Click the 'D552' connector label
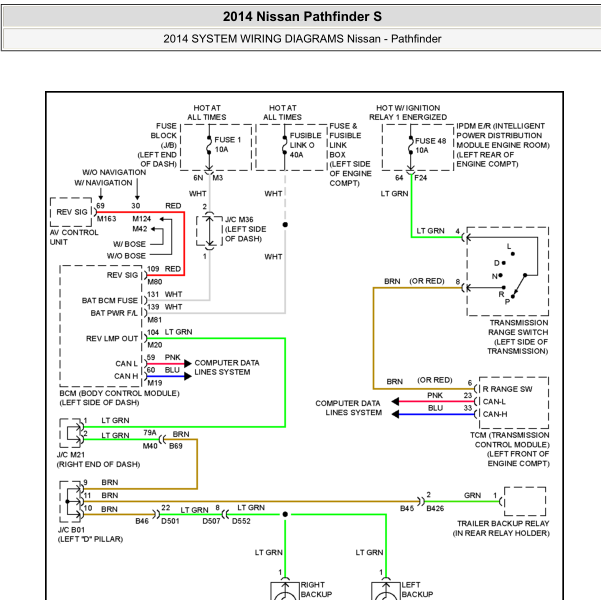This screenshot has width=601, height=600. coord(241,521)
